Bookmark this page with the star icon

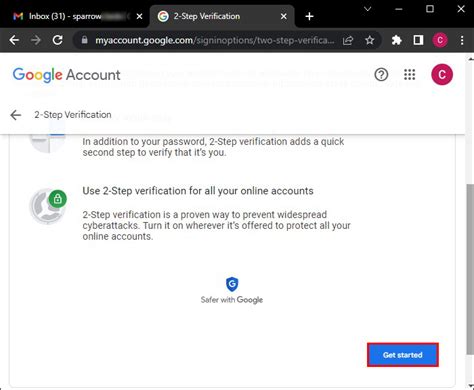pos(369,40)
